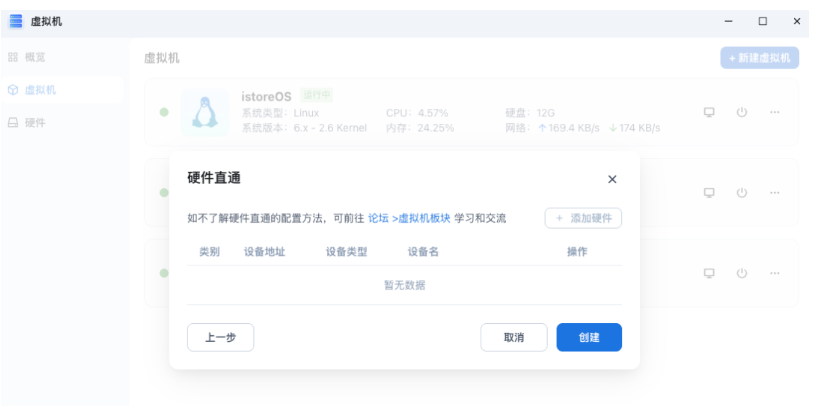This screenshot has width=839, height=406.
Task: Open the ellipsis menu of the third VM row
Action: pos(774,273)
